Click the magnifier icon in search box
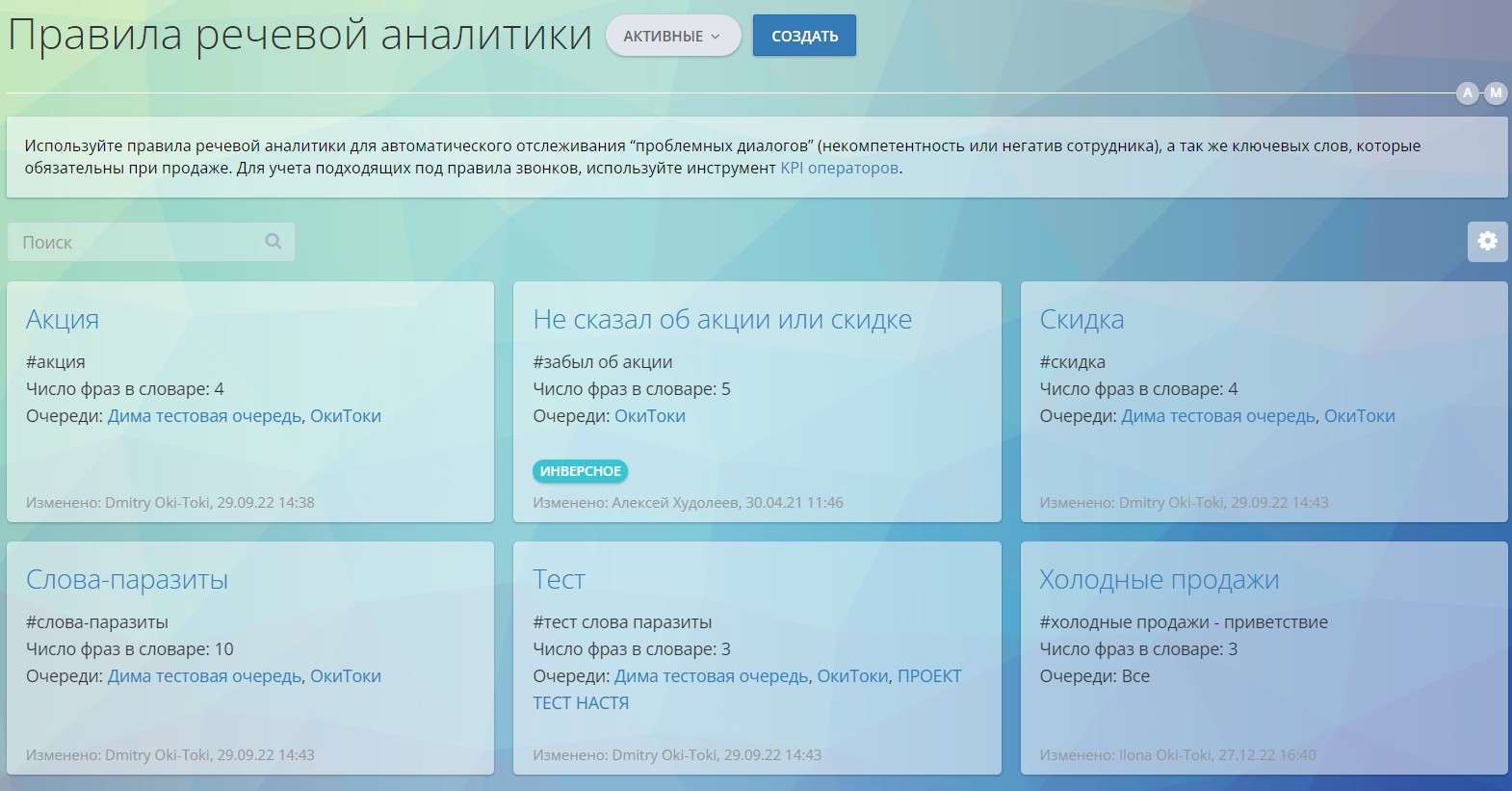The width and height of the screenshot is (1512, 791). [x=274, y=242]
